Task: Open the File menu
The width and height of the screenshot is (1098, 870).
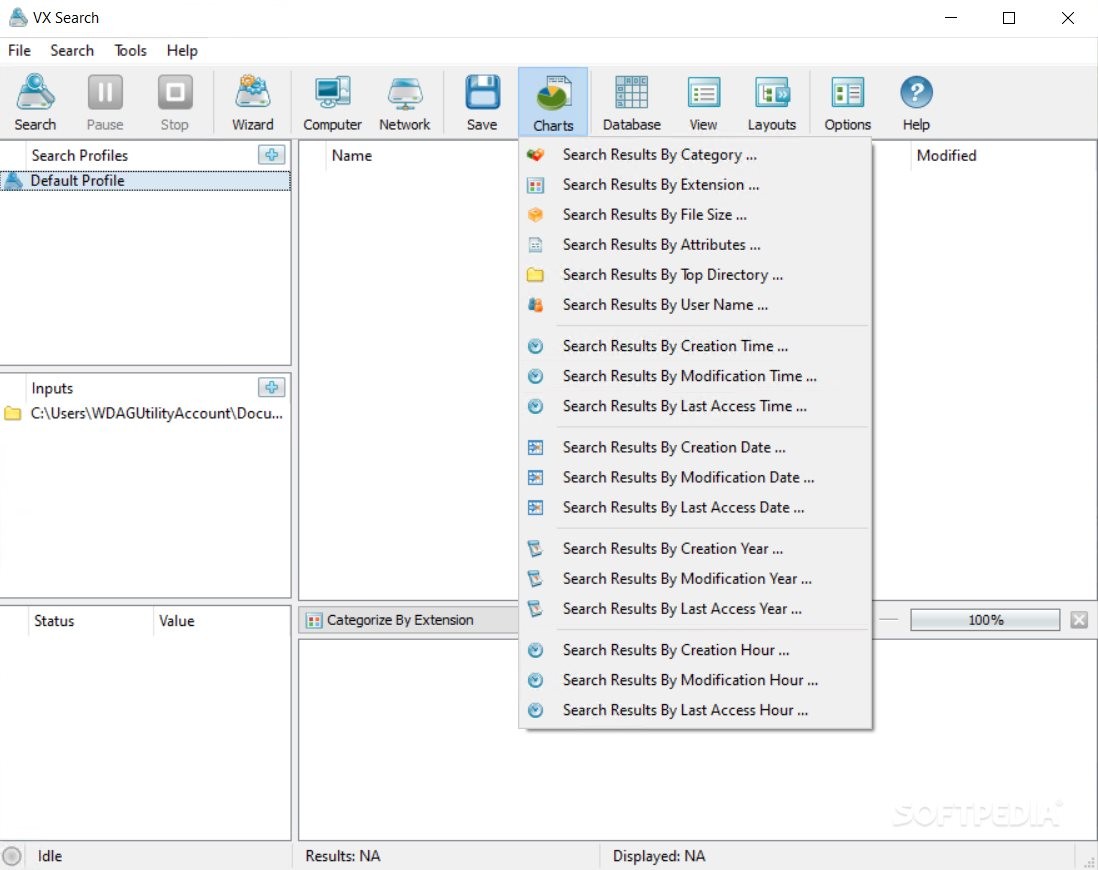Action: coord(20,50)
